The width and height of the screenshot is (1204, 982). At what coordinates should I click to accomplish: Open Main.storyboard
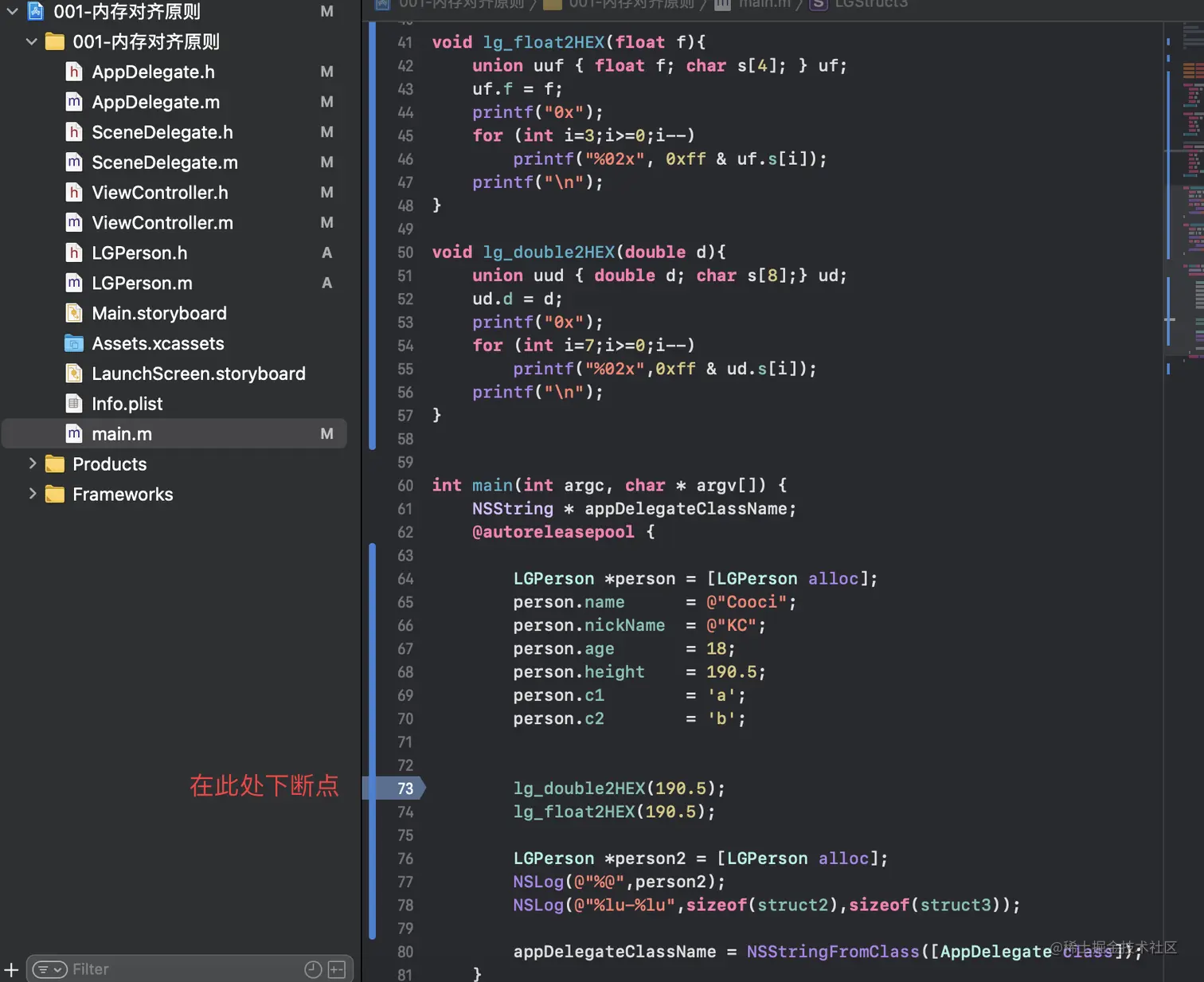click(x=158, y=313)
